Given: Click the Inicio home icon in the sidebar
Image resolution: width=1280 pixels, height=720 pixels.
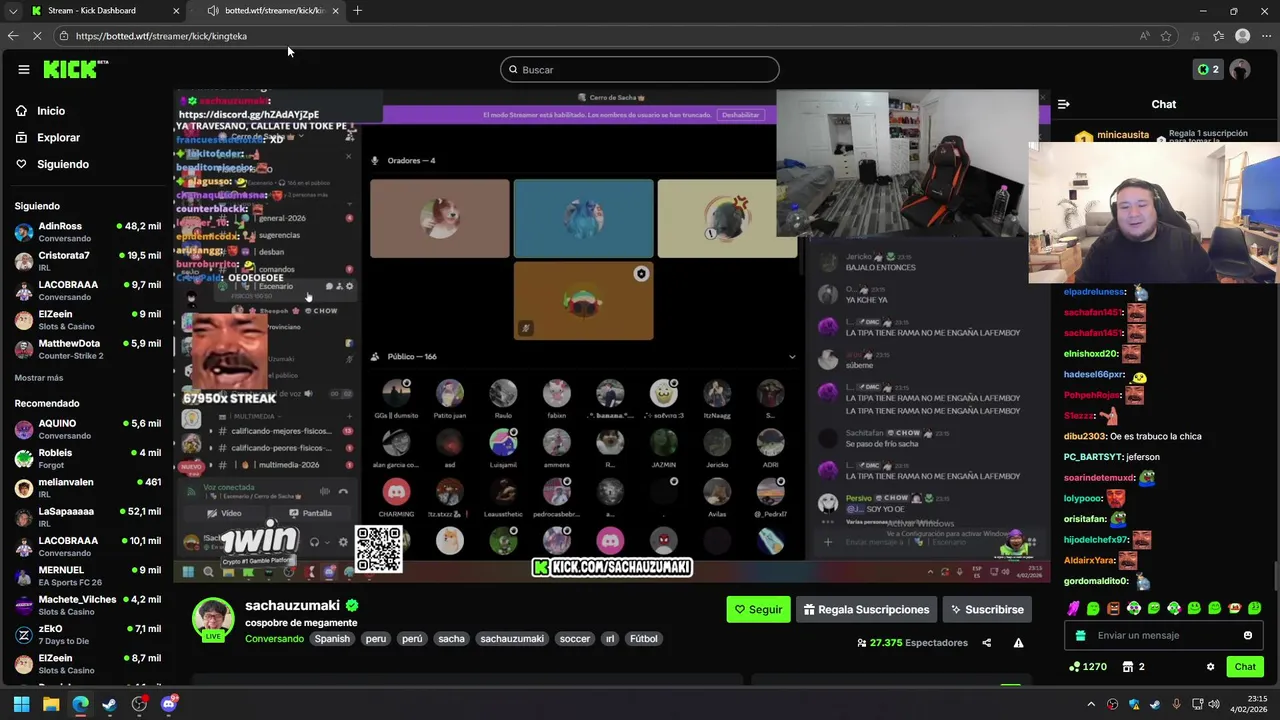Looking at the screenshot, I should [21, 111].
